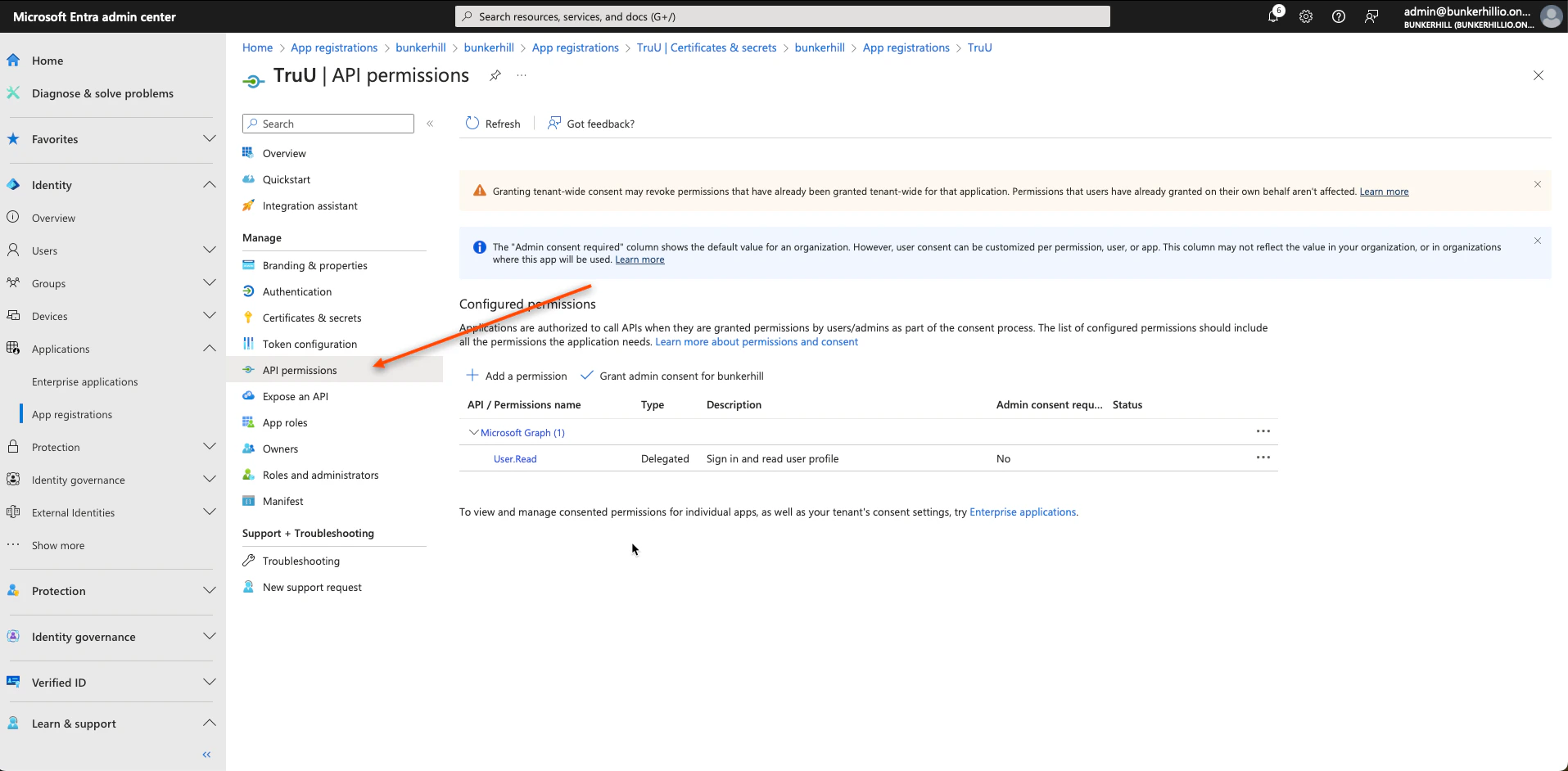
Task: Open the Overview resource menu item
Action: [284, 154]
